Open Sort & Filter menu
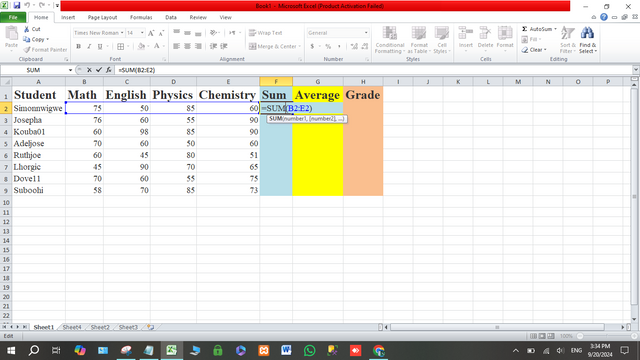This screenshot has width=640, height=360. [568, 40]
